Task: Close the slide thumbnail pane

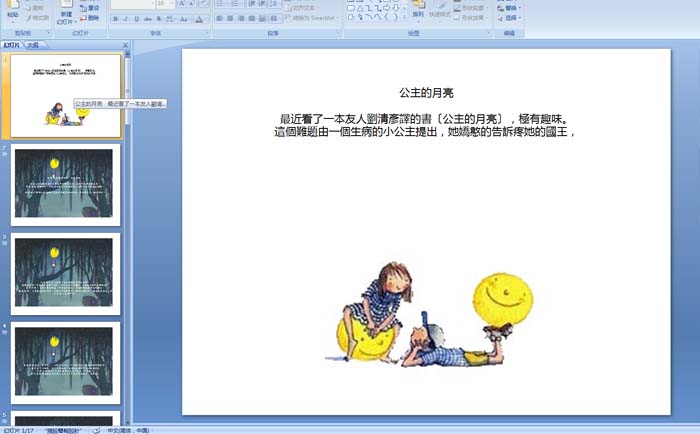Action: (125, 45)
